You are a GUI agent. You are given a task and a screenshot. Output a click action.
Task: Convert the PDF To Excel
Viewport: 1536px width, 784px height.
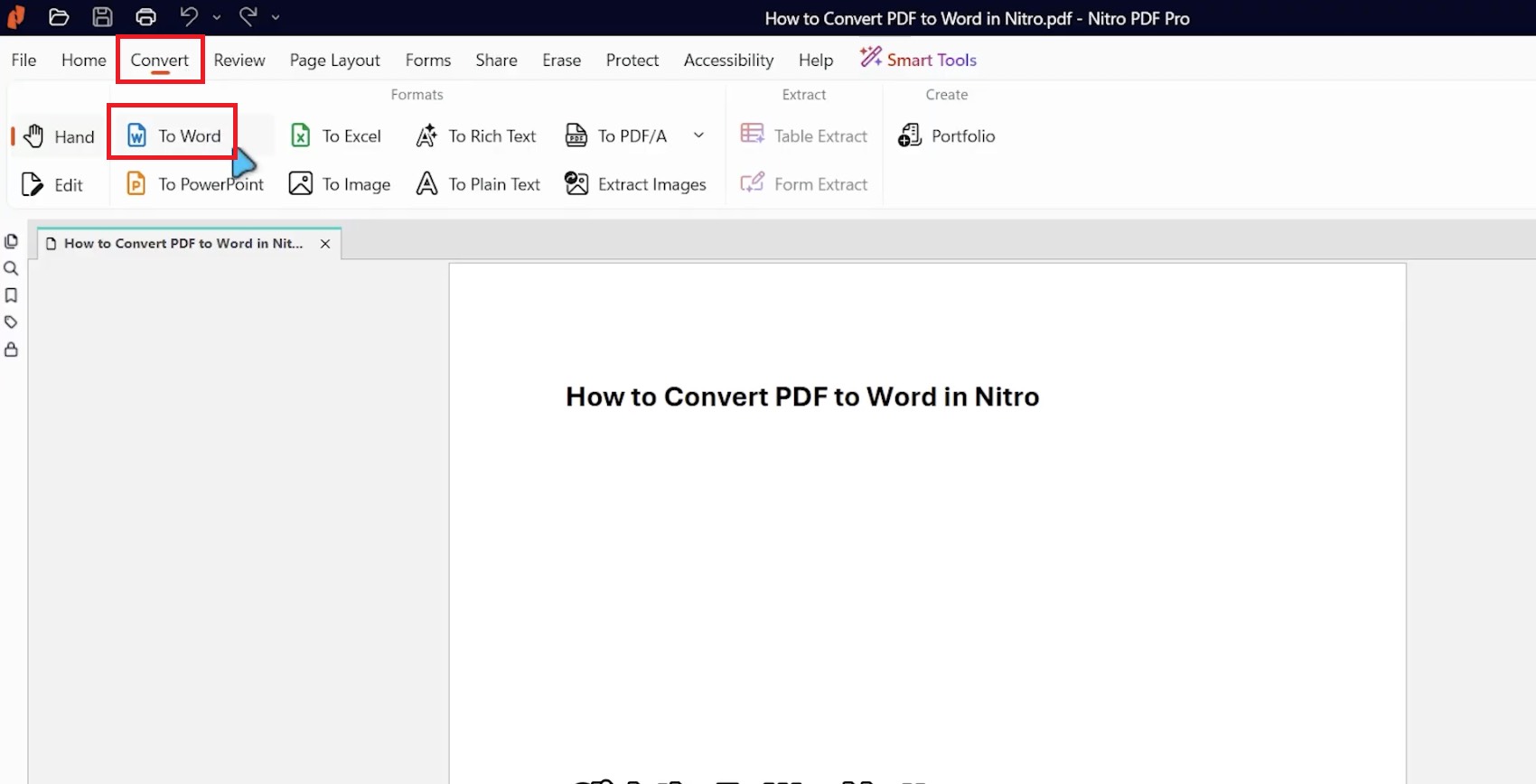[x=336, y=135]
